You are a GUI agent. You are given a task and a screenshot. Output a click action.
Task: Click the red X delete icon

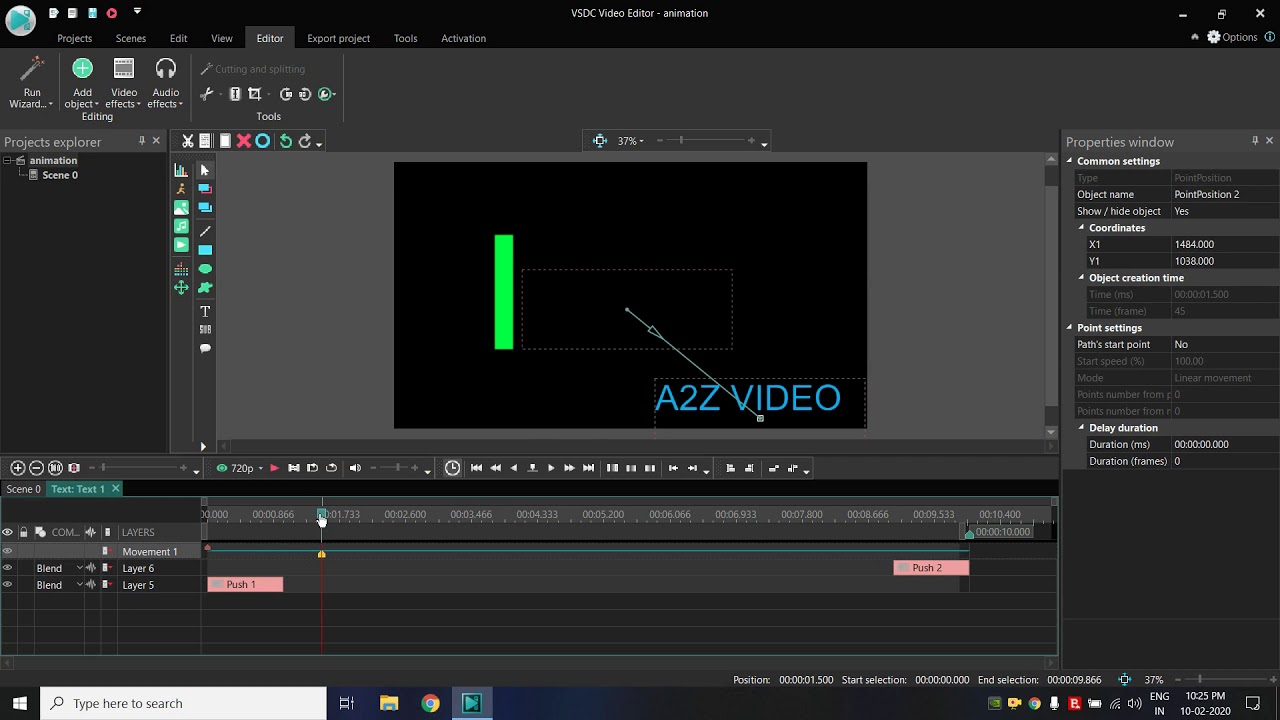click(x=243, y=141)
